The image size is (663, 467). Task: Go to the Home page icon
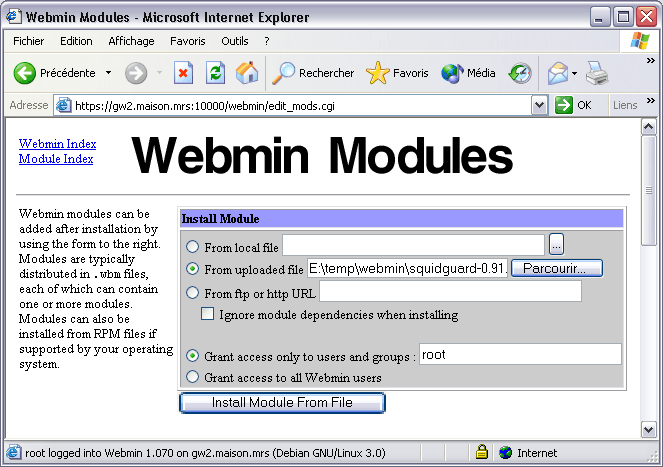(x=247, y=73)
